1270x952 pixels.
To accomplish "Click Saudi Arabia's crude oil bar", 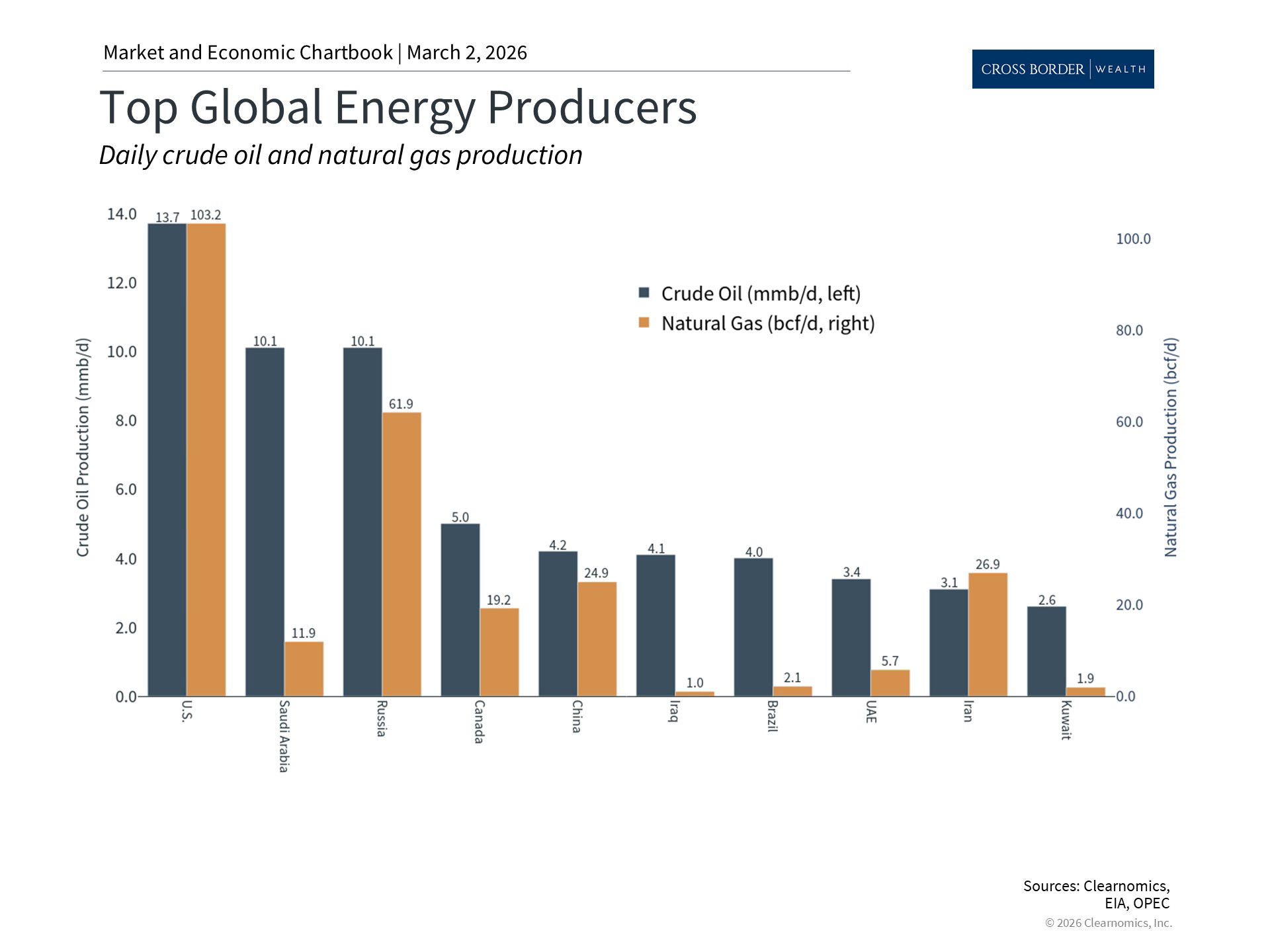I will coord(265,522).
